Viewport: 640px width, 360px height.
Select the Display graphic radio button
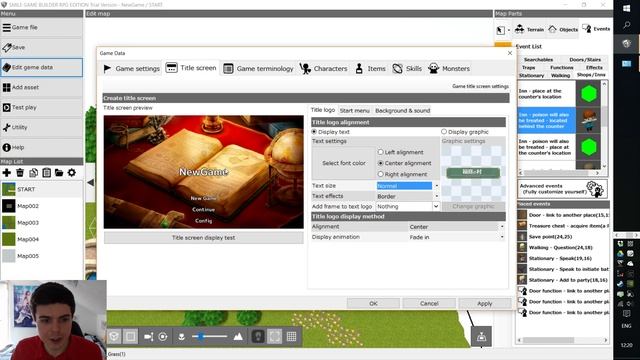click(x=444, y=132)
